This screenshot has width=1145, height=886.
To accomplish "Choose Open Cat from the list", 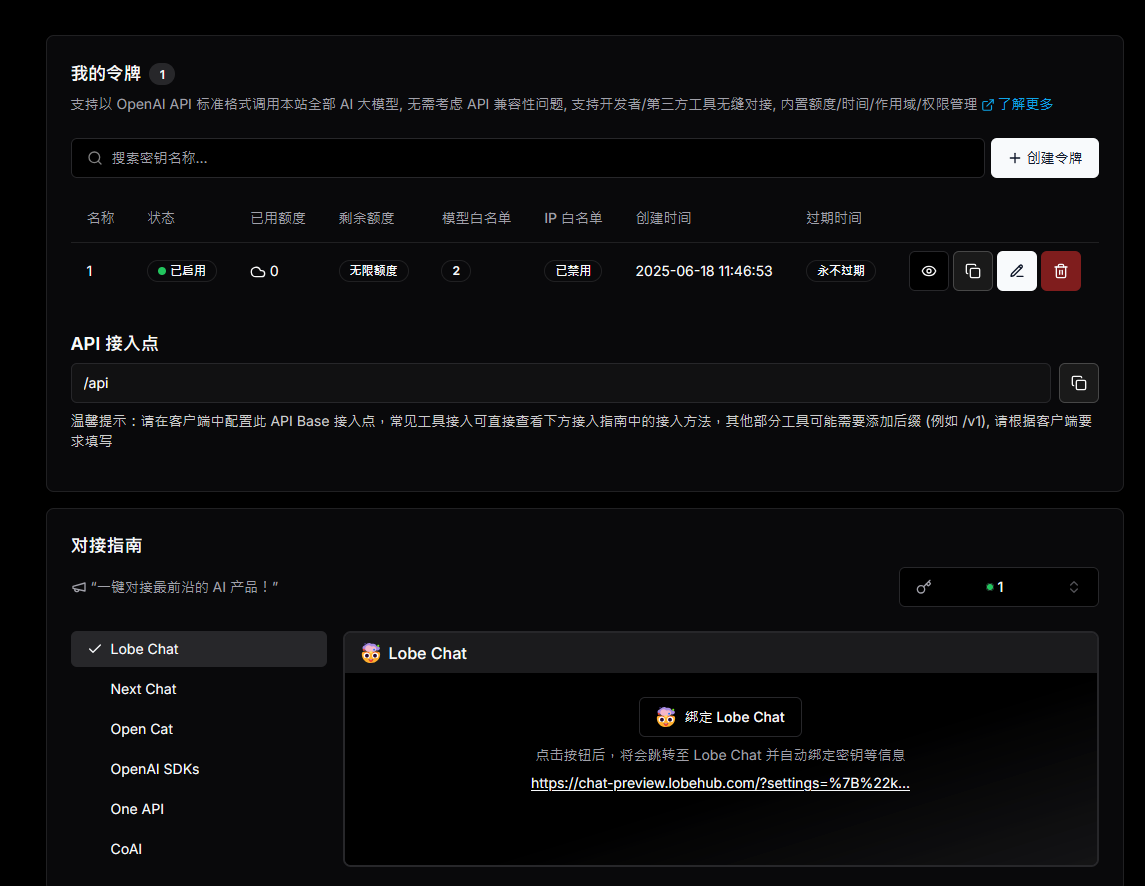I will [141, 729].
